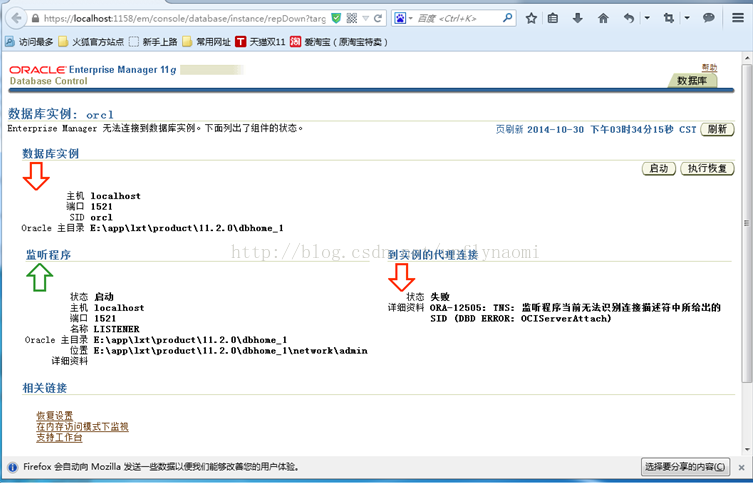Reload the page with the refresh icon
The height and width of the screenshot is (483, 753).
(x=378, y=18)
